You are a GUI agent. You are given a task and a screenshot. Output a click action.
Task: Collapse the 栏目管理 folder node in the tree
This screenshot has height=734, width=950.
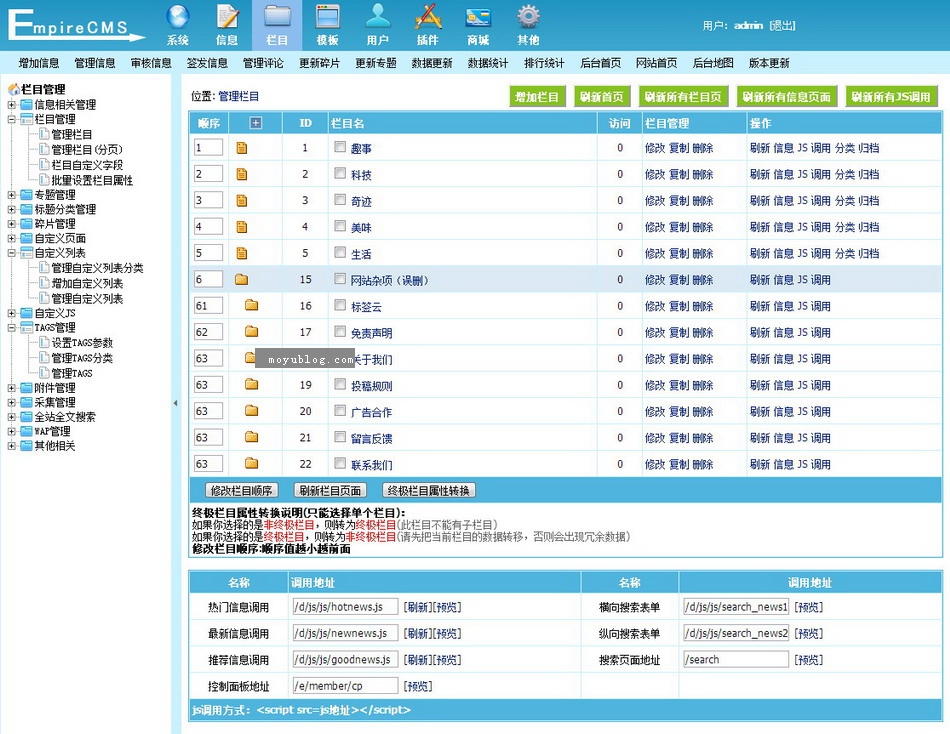[x=12, y=119]
